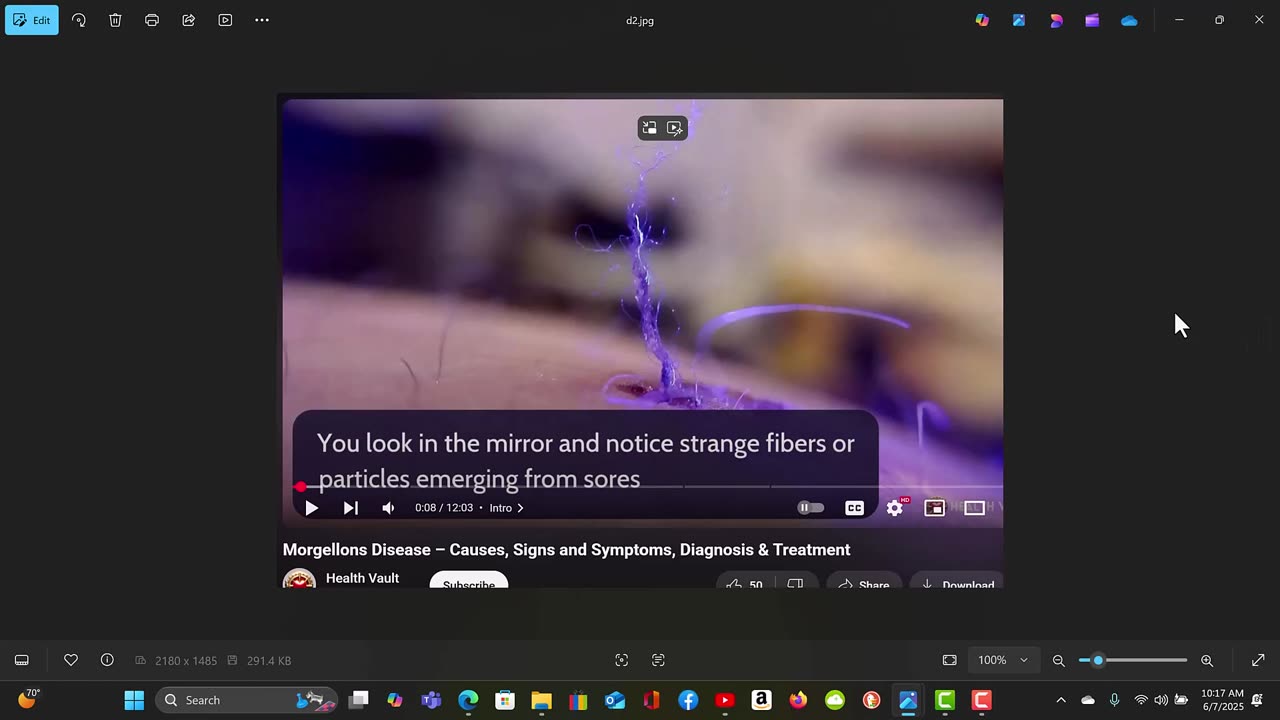Enter full screen with the expand arrows
Screen dimensions: 1280x720
coord(1258,660)
